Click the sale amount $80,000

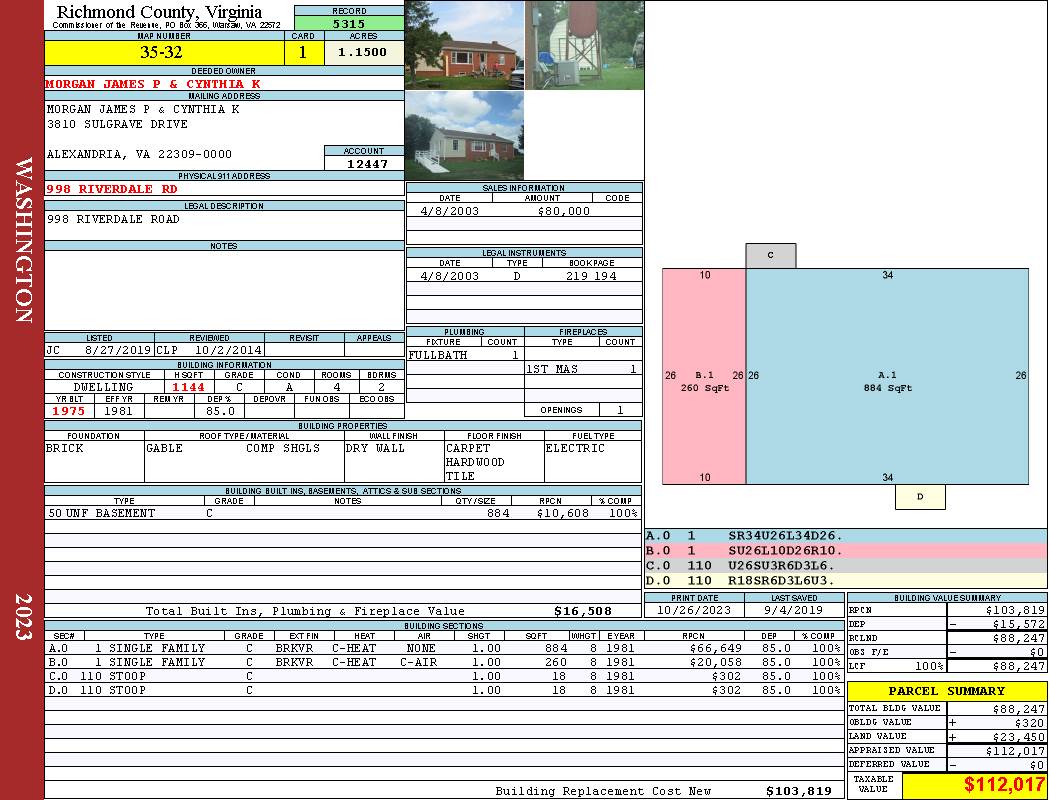point(563,211)
